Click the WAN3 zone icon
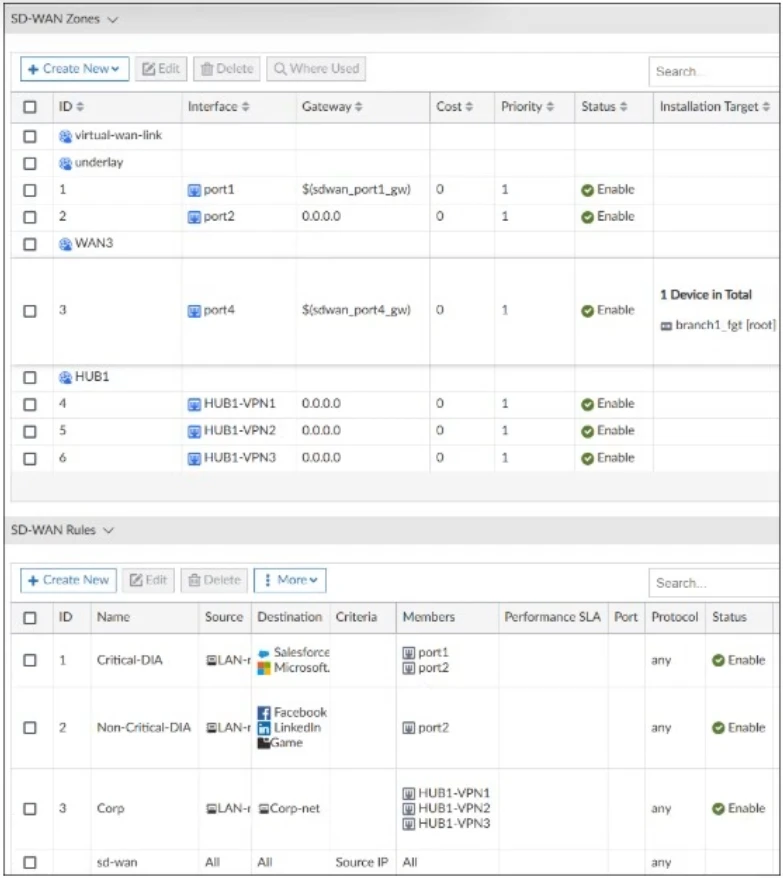Image resolution: width=783 pixels, height=878 pixels. [x=66, y=243]
